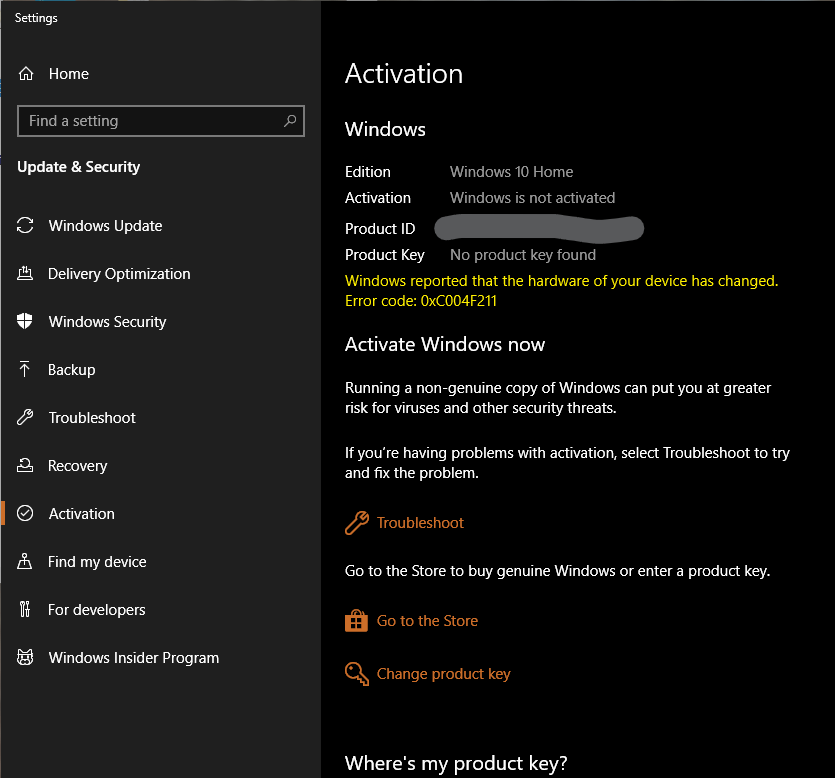Click the Change product key link
The width and height of the screenshot is (835, 778).
pos(444,674)
